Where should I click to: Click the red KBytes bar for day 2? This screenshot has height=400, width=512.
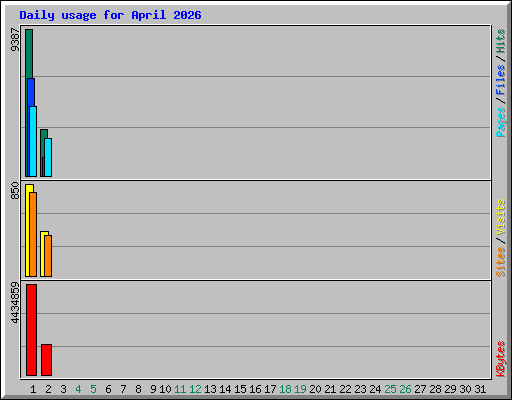[46, 360]
